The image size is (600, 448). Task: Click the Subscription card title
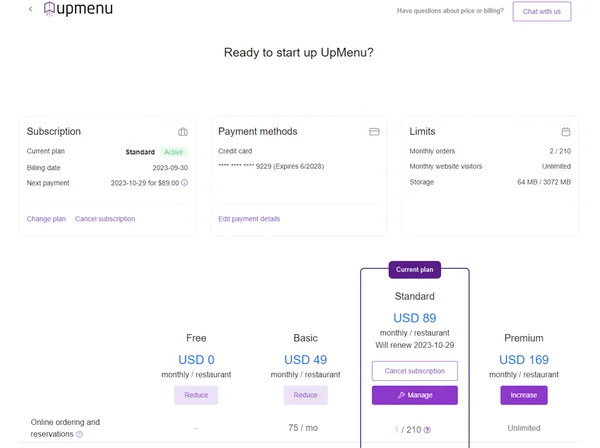coord(54,131)
